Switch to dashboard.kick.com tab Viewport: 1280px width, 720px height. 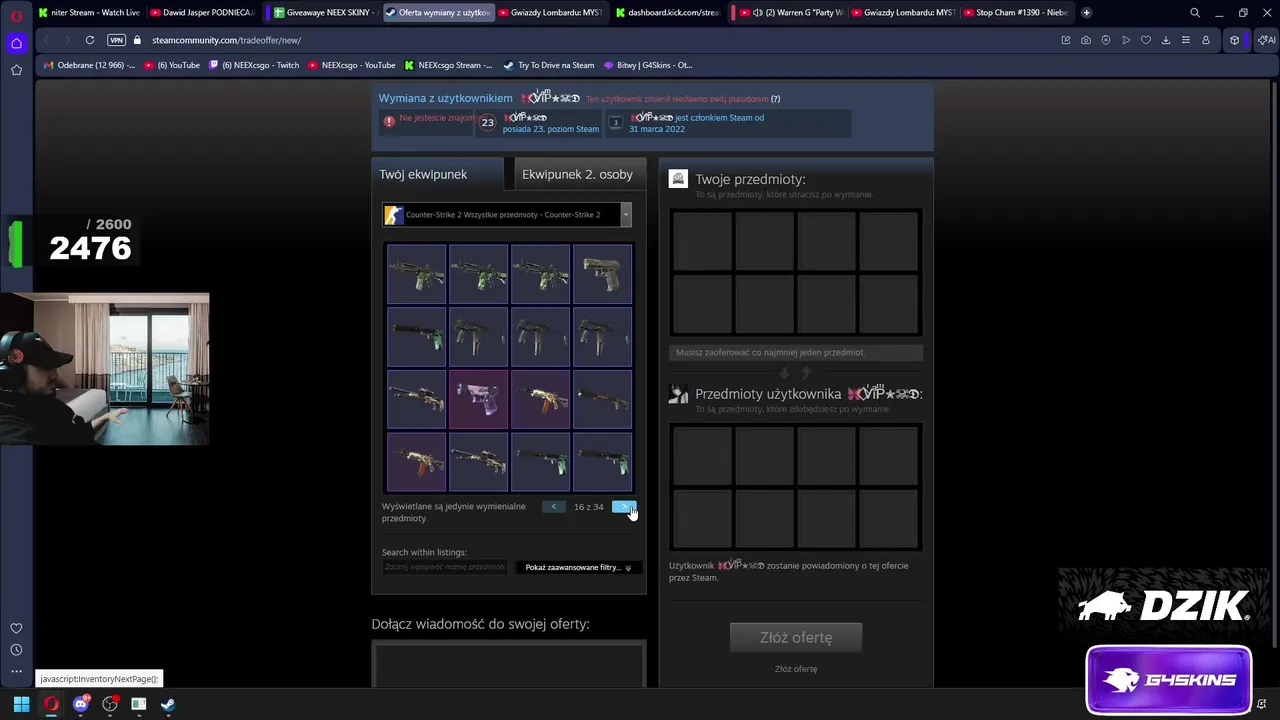coord(667,13)
